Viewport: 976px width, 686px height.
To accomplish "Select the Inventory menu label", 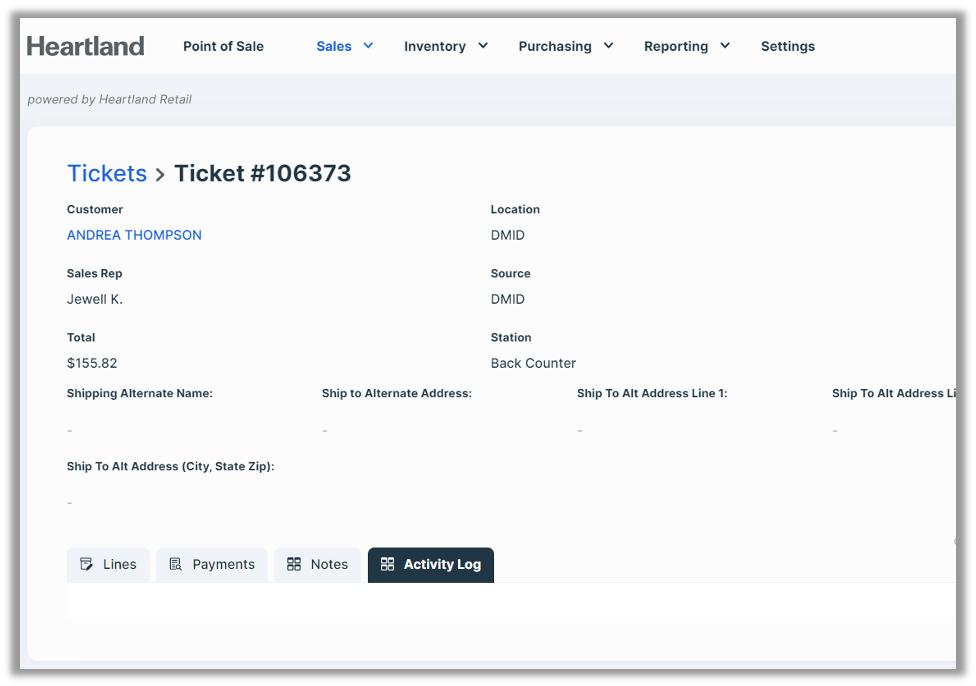I will 435,46.
